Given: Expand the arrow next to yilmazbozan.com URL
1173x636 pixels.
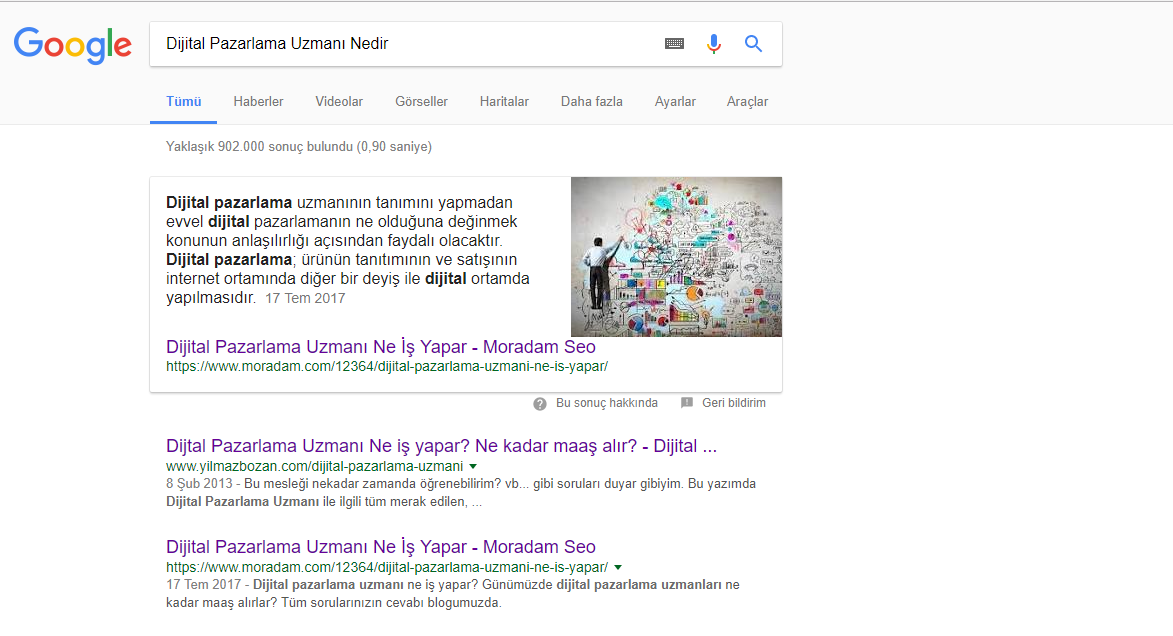Looking at the screenshot, I should point(473,466).
